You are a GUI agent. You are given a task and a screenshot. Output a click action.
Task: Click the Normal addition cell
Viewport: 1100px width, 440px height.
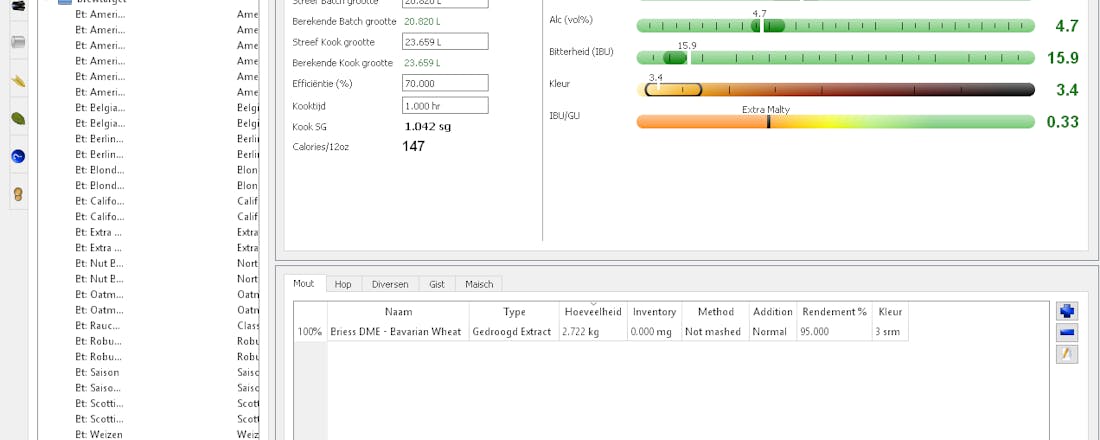[x=772, y=331]
